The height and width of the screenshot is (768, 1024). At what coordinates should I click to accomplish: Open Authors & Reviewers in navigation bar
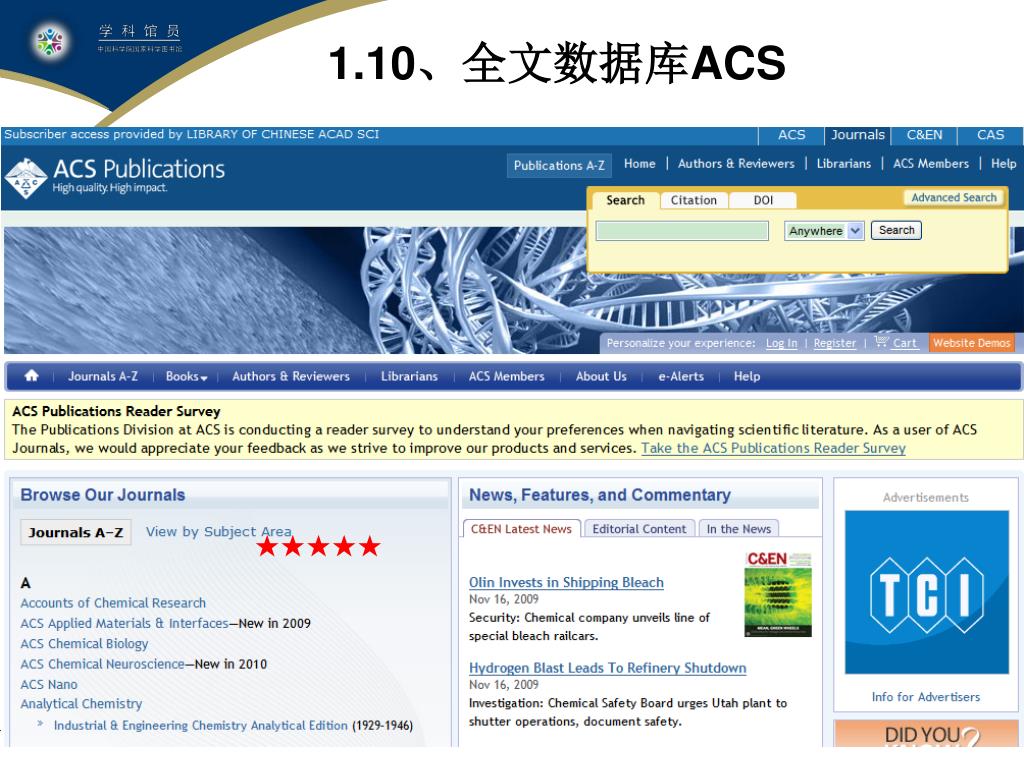(x=291, y=376)
